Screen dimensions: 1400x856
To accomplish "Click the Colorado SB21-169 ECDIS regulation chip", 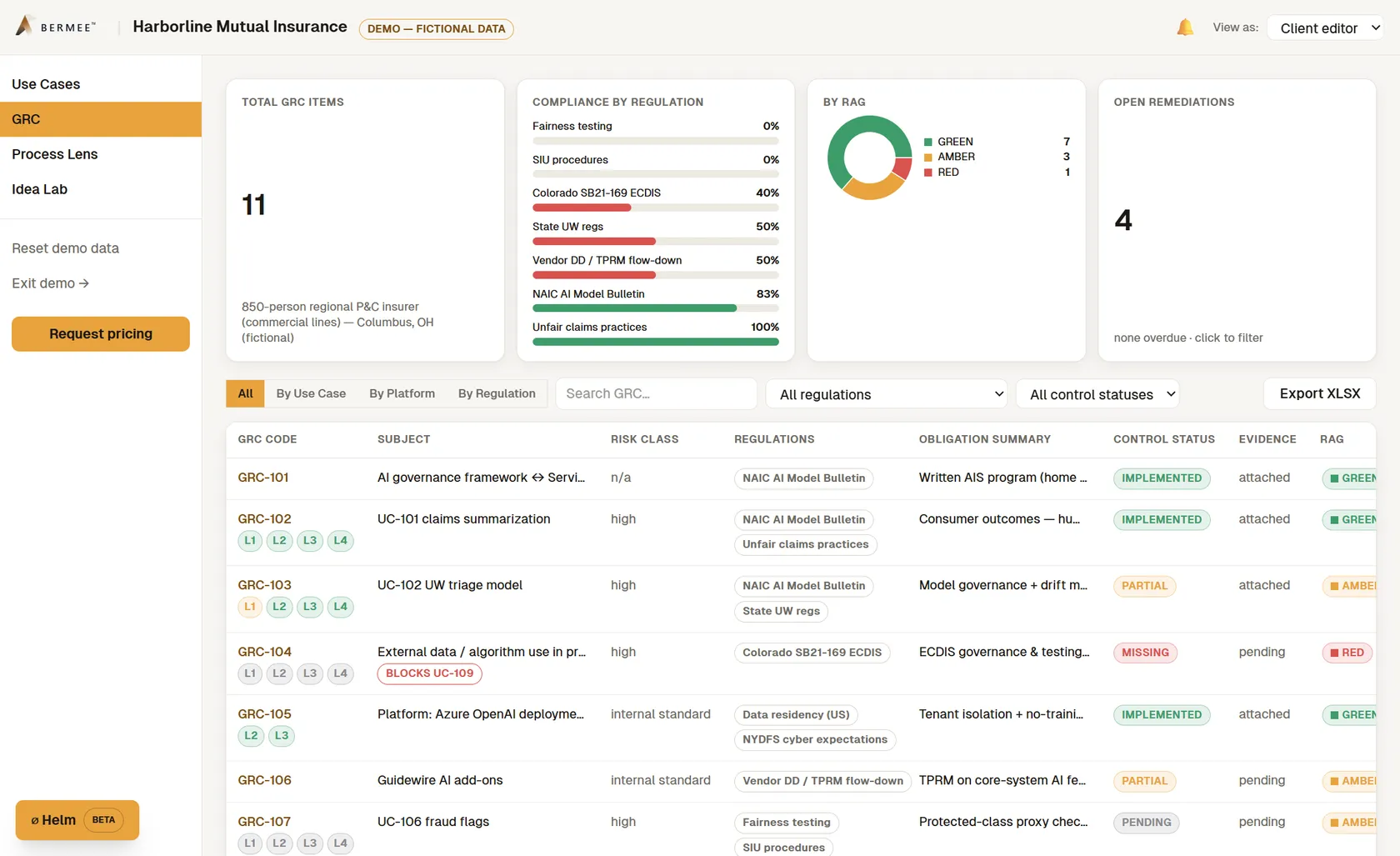I will [812, 653].
